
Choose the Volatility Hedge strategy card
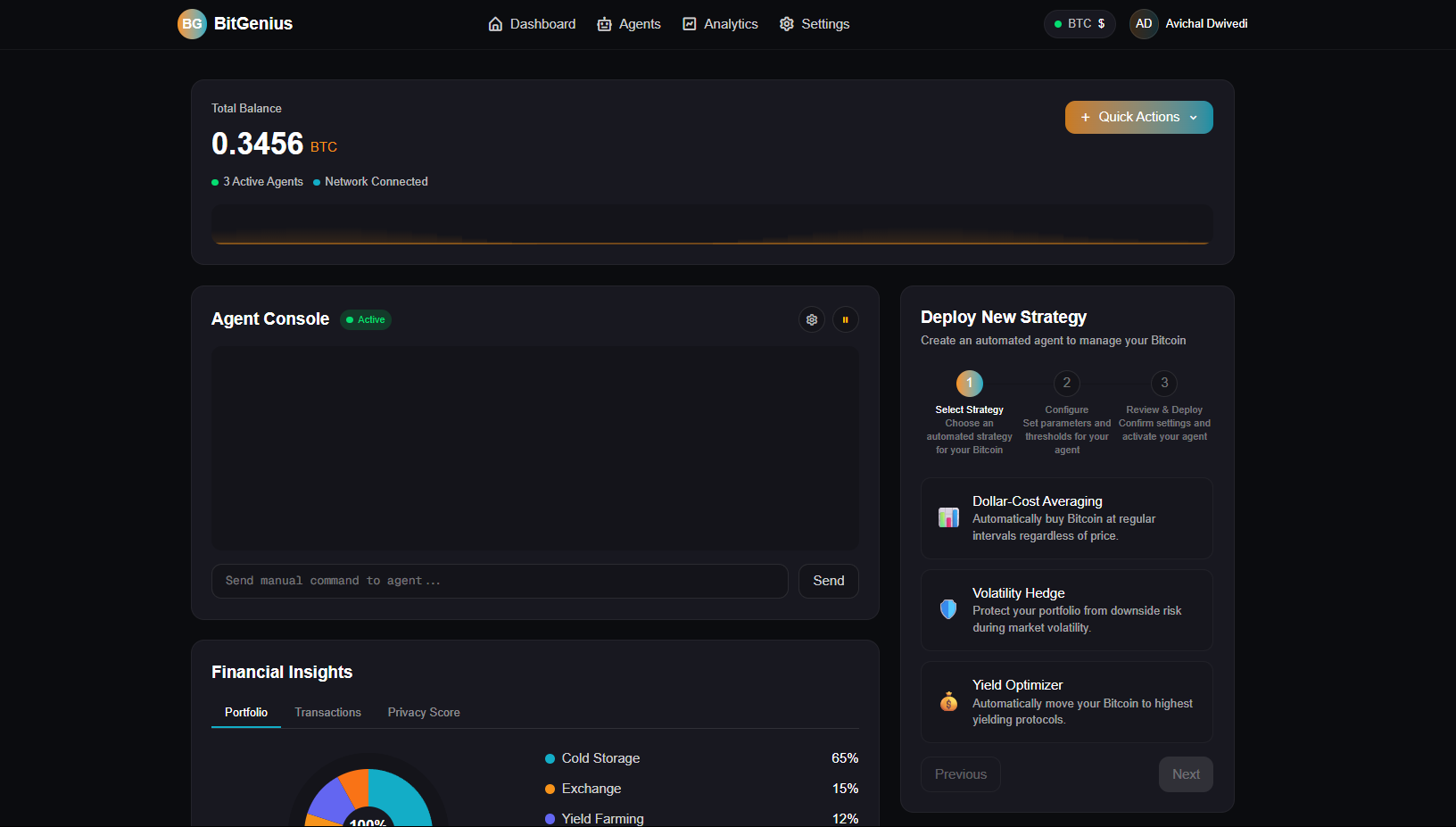click(x=1067, y=610)
